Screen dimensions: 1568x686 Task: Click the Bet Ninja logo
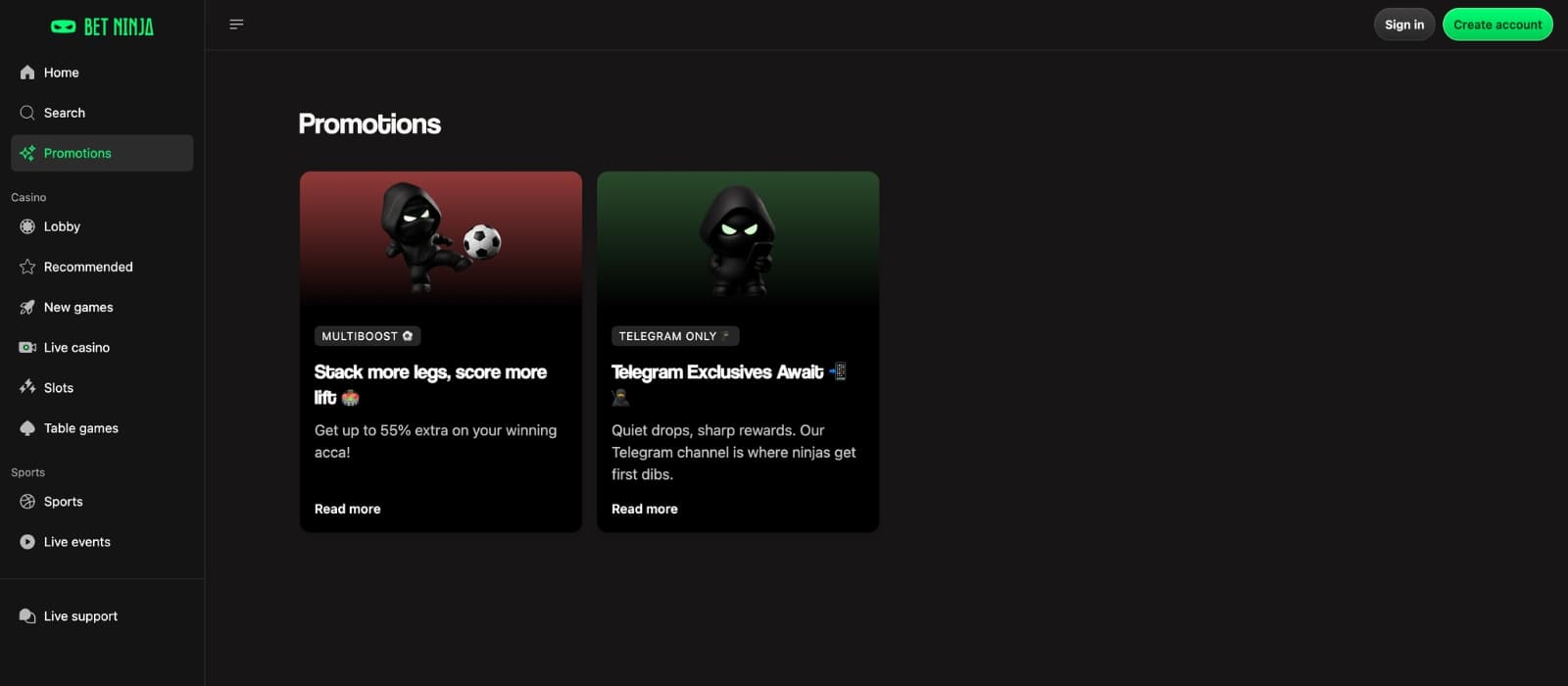click(x=102, y=26)
